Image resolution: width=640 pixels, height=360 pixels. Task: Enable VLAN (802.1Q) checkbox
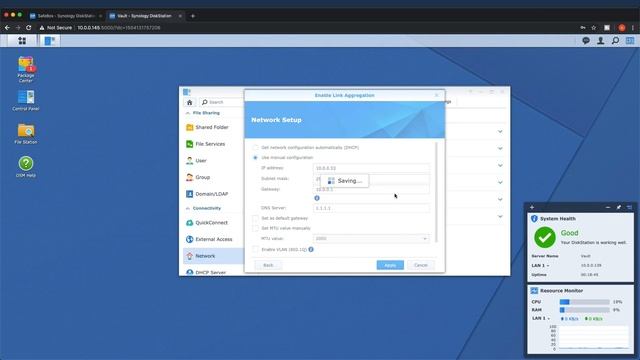[256, 249]
